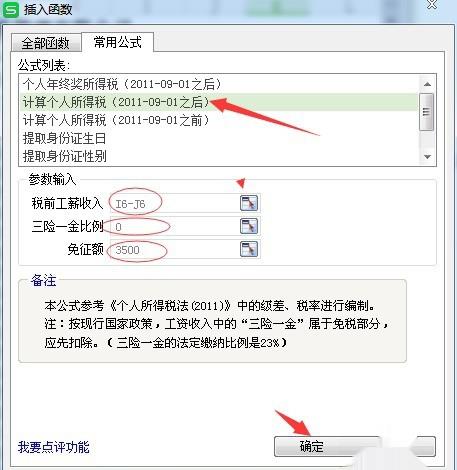
Task: Click the formula list scrollbar thumb
Action: pyautogui.click(x=427, y=112)
